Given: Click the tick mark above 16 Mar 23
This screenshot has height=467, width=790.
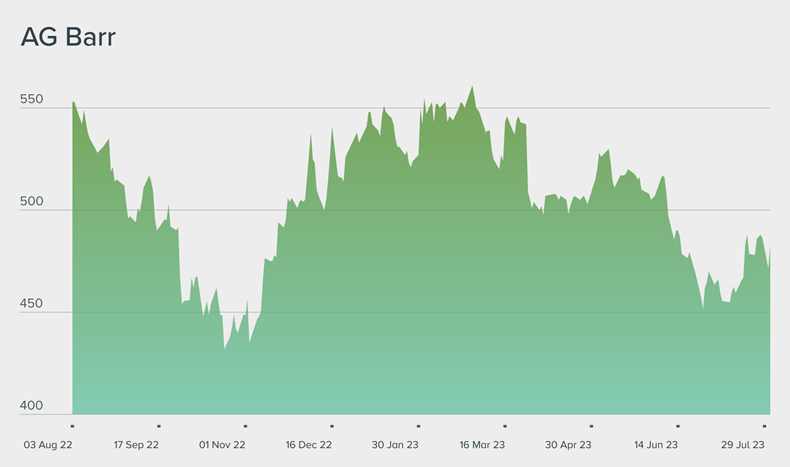Looking at the screenshot, I should point(505,426).
